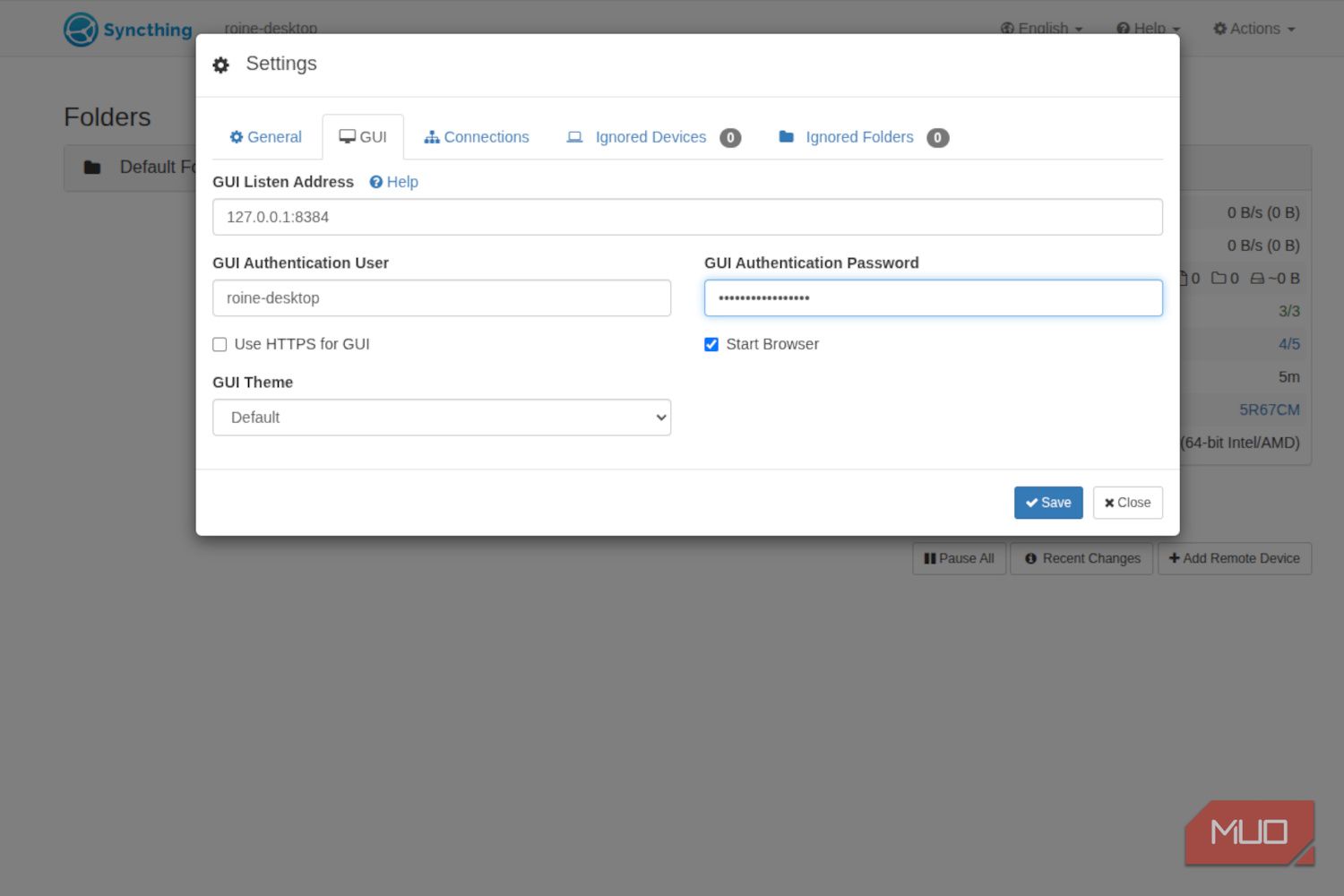This screenshot has height=896, width=1344.
Task: Click the laptop icon on Ignored Devices tab
Action: pos(574,137)
